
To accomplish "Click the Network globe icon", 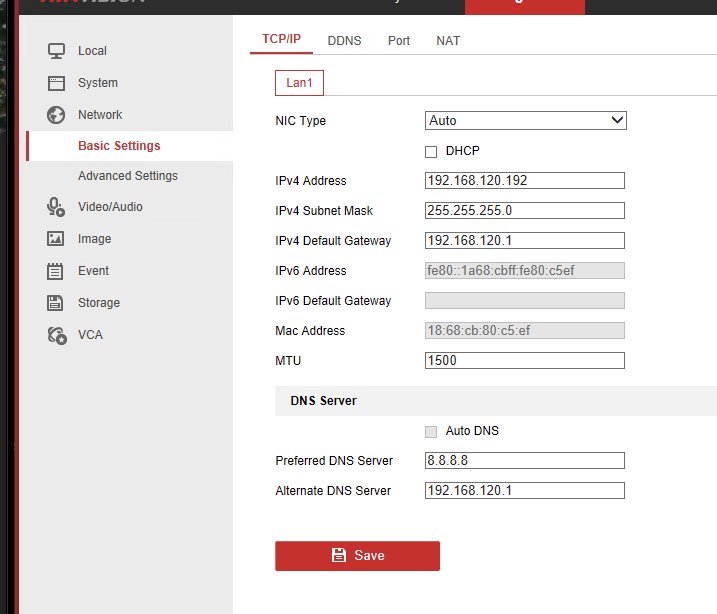I will pos(57,115).
